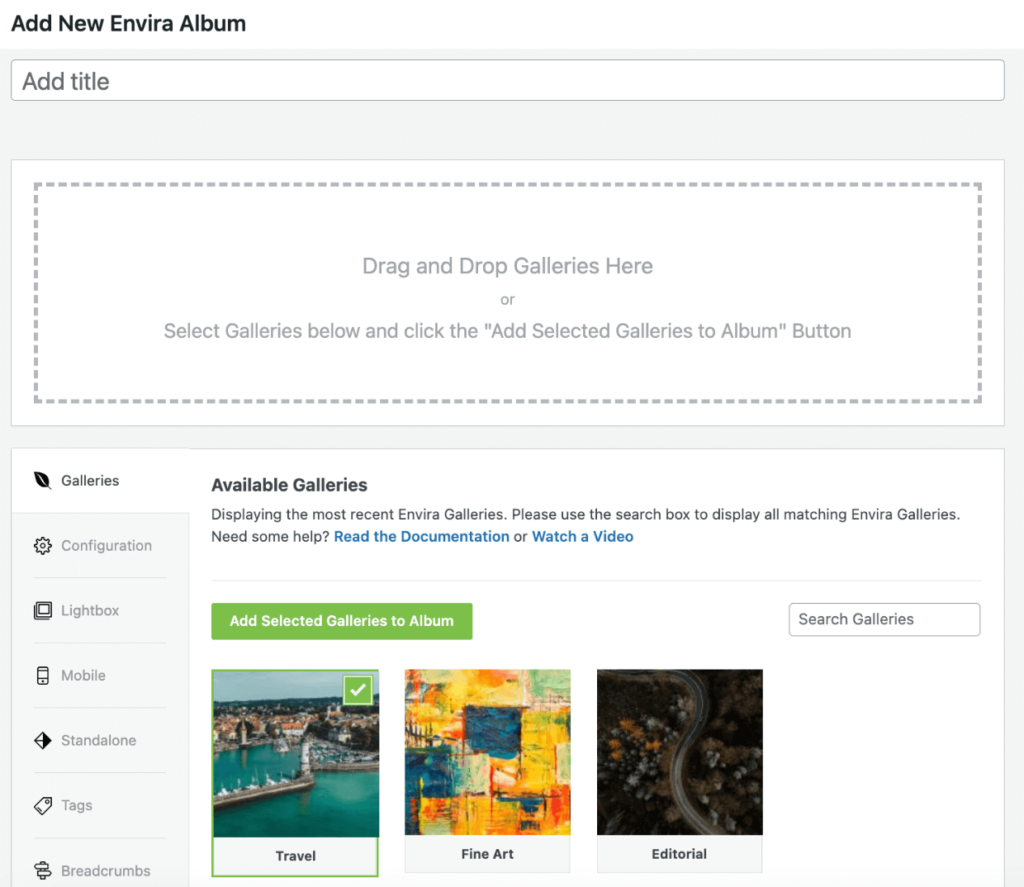This screenshot has height=887, width=1024.
Task: Click the Drag and Drop Galleries Here area
Action: [507, 293]
